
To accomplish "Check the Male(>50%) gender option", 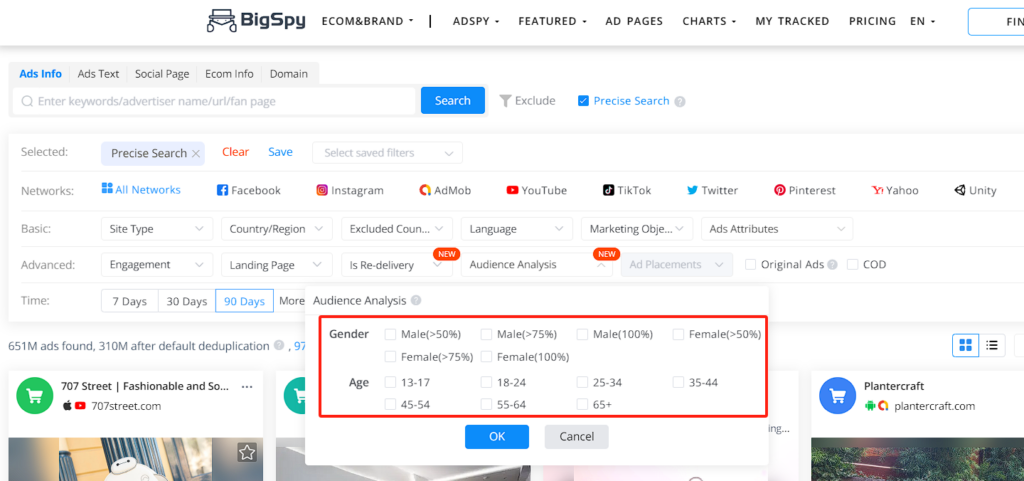I will [391, 334].
